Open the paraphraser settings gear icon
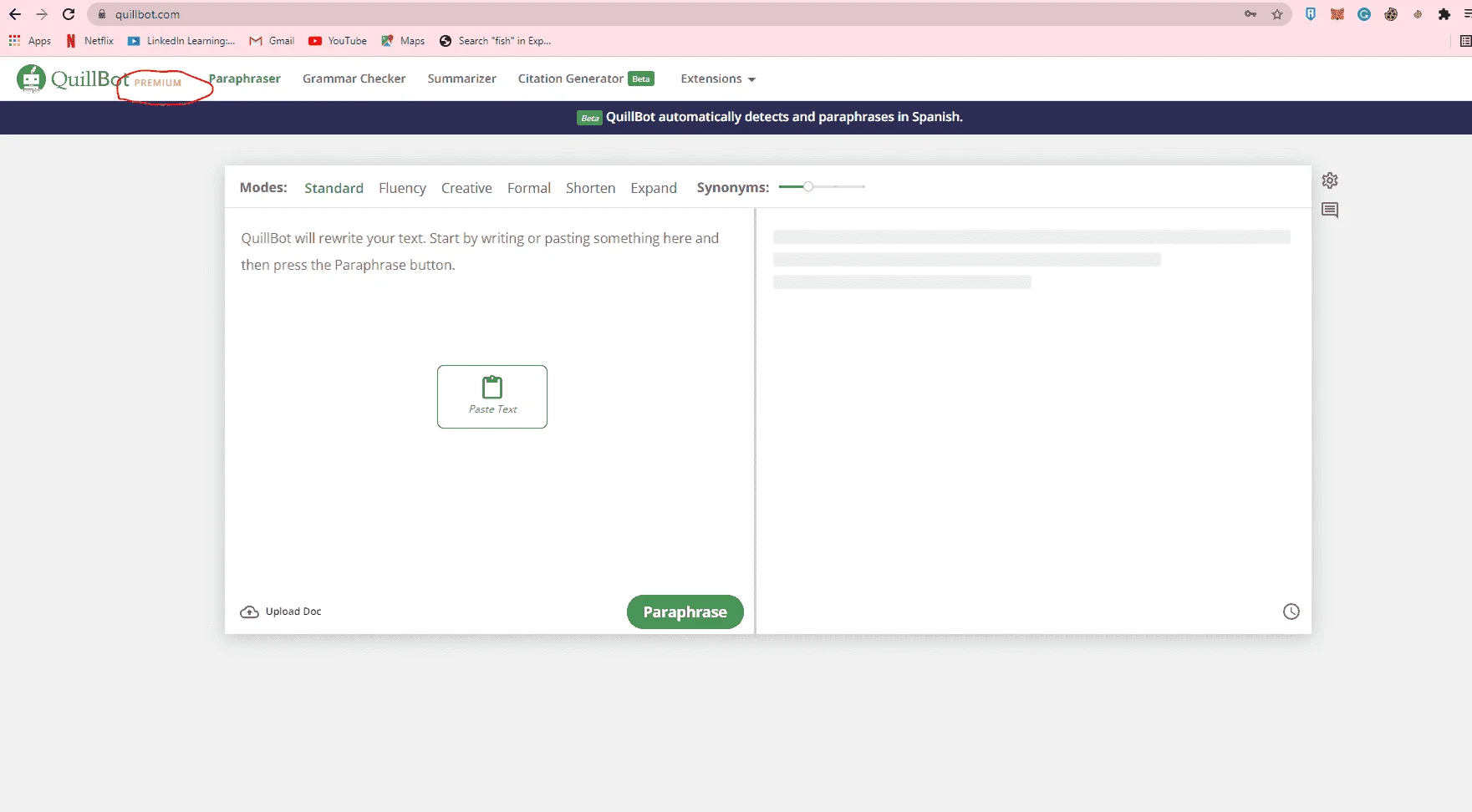 [1330, 180]
